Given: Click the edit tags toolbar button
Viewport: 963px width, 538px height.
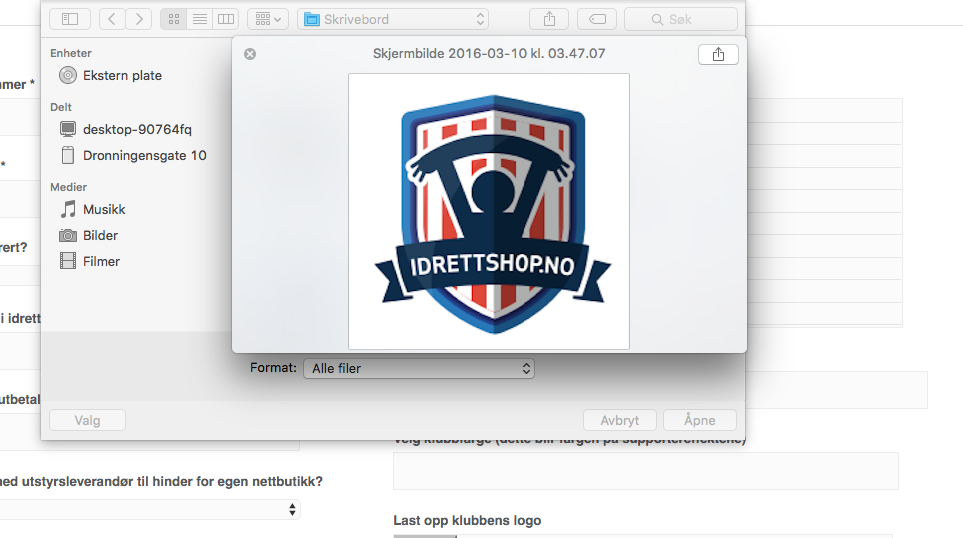Looking at the screenshot, I should tap(597, 19).
